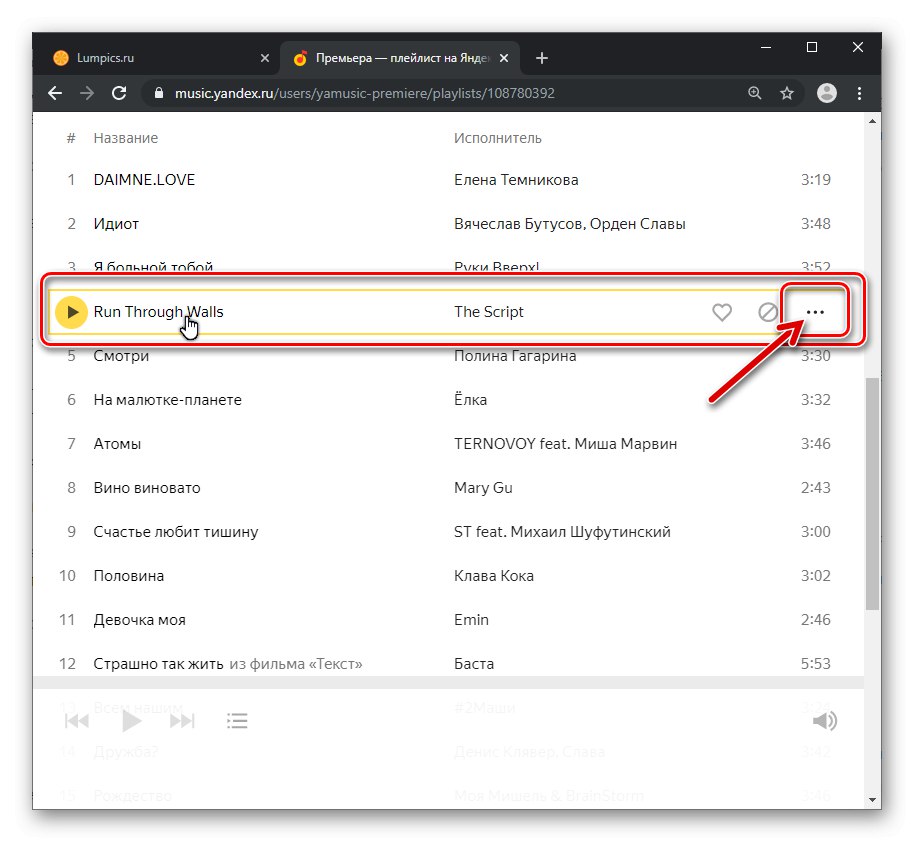Viewport: 914px width, 842px height.
Task: Click the track title DAIMNE.LOVE
Action: point(144,180)
